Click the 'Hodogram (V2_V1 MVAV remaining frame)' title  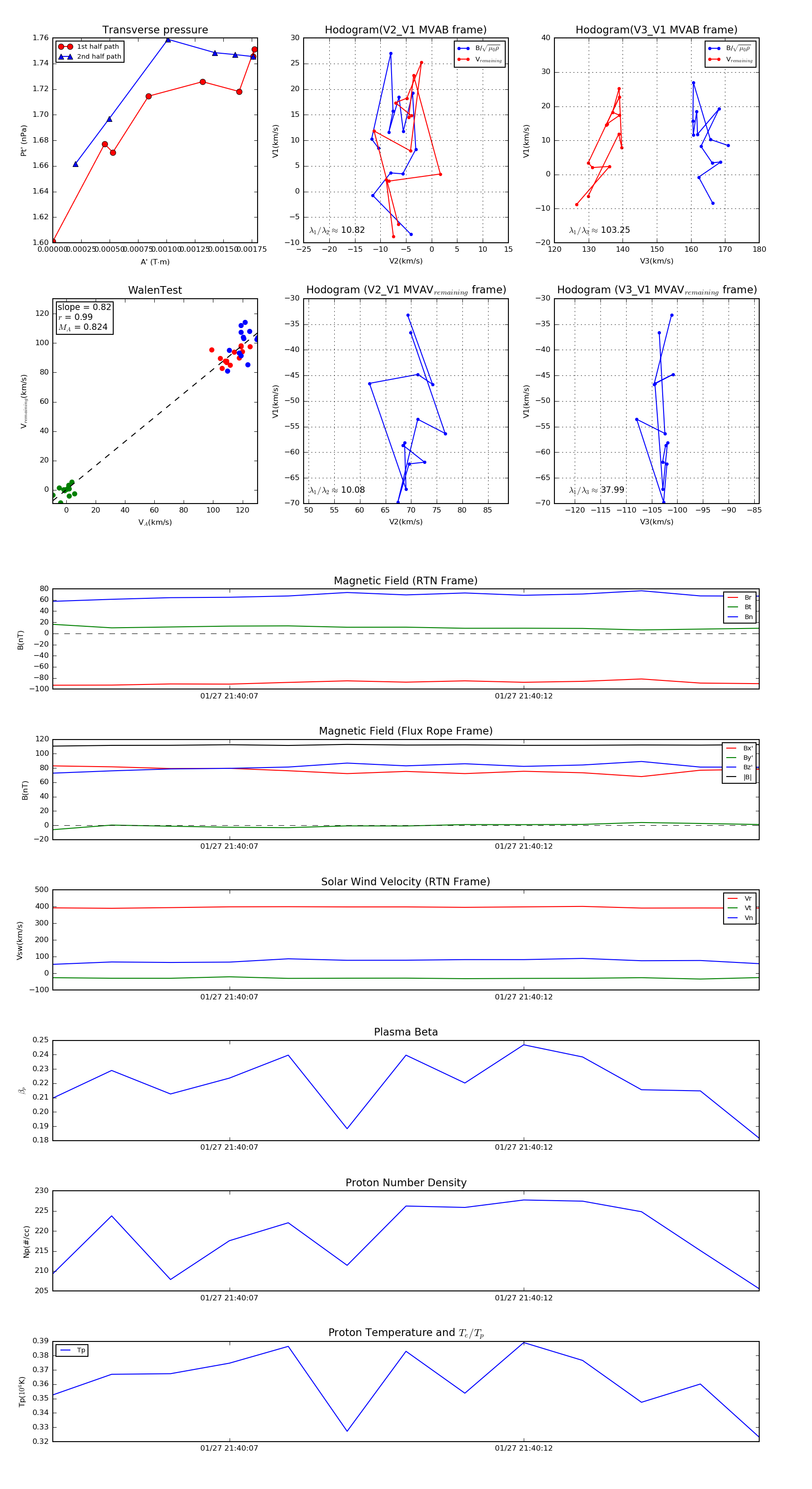click(x=406, y=290)
